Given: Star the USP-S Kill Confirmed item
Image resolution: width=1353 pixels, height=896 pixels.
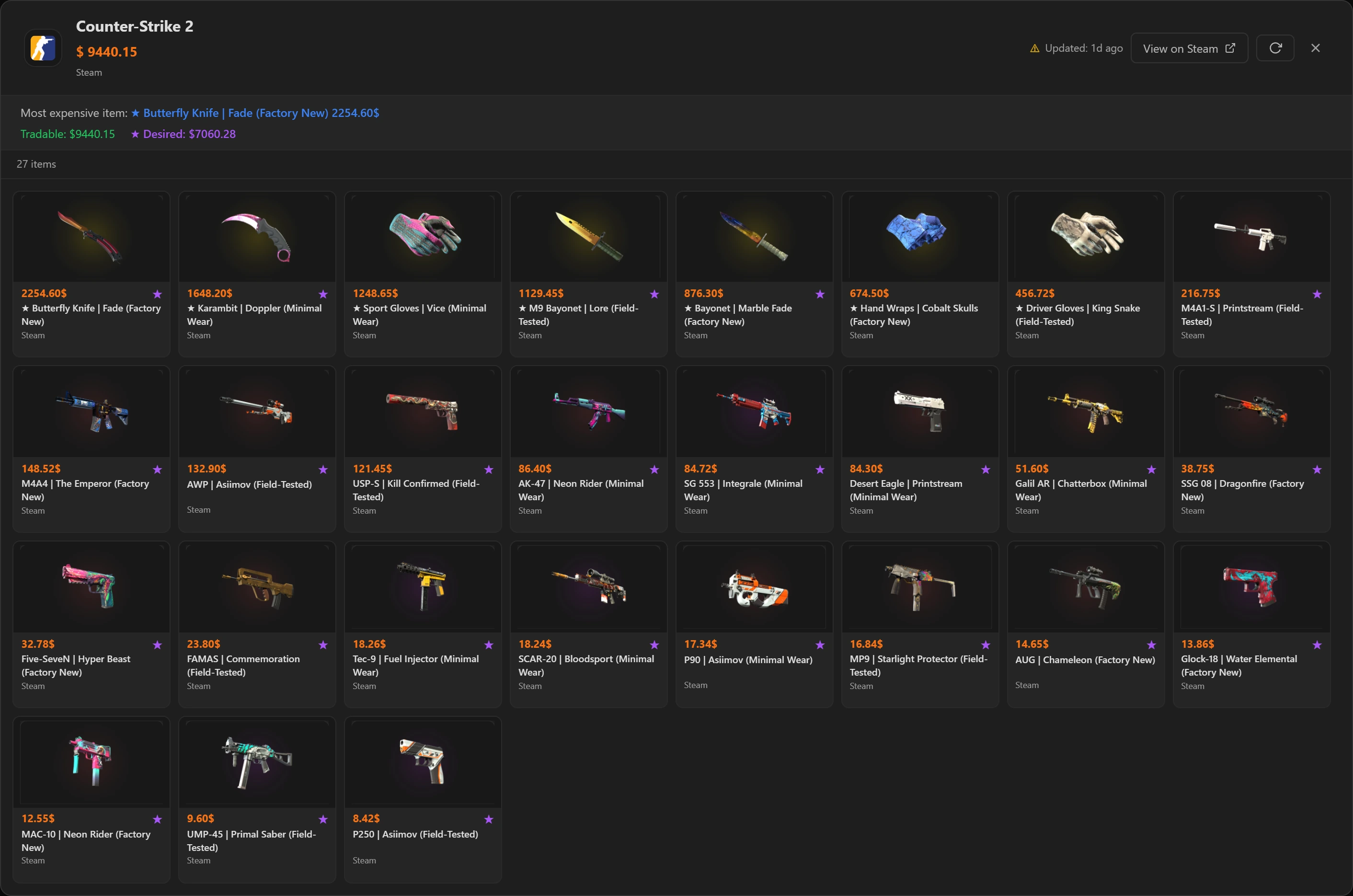Looking at the screenshot, I should [x=489, y=470].
